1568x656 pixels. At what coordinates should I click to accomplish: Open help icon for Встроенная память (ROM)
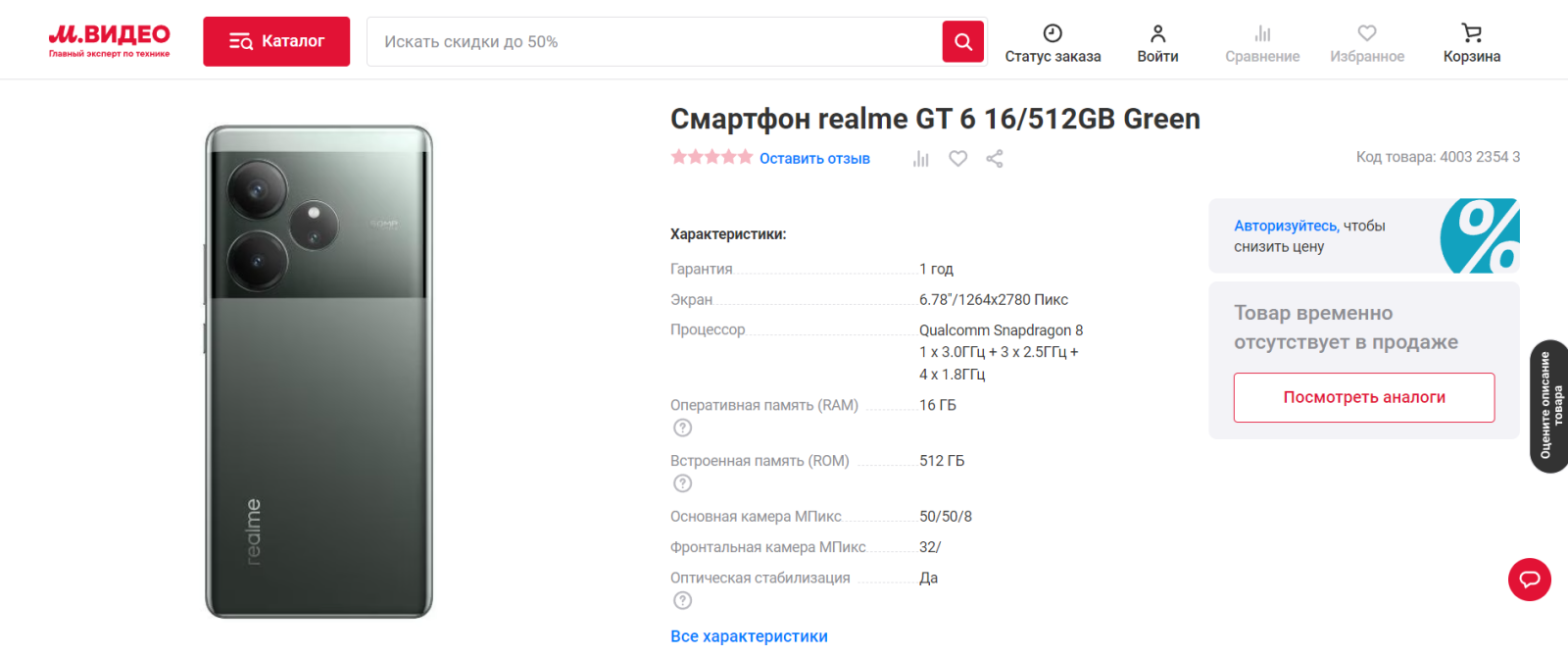click(683, 483)
